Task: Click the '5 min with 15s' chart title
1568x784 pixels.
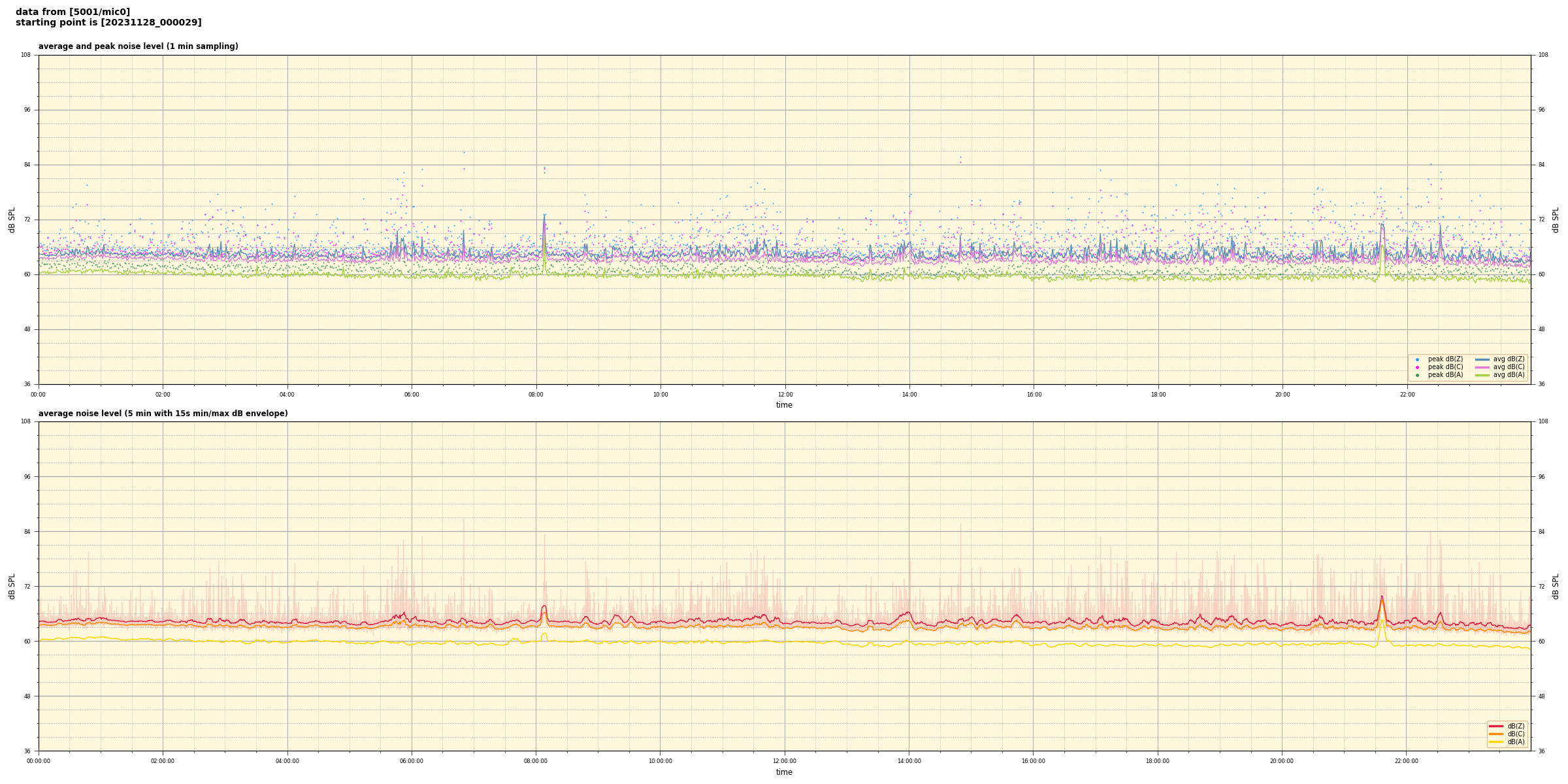Action: coord(163,414)
